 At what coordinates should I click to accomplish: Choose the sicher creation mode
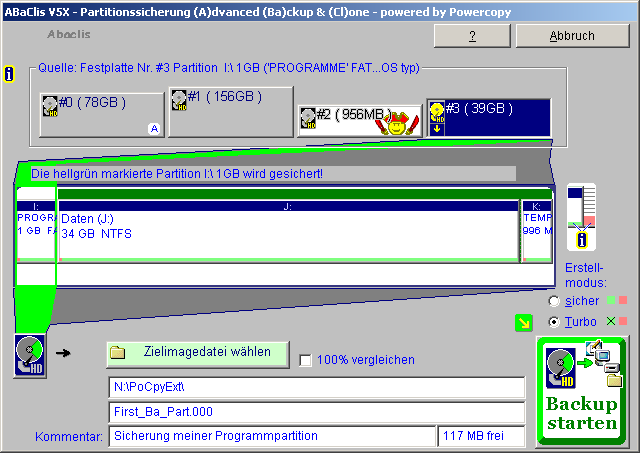pyautogui.click(x=554, y=301)
